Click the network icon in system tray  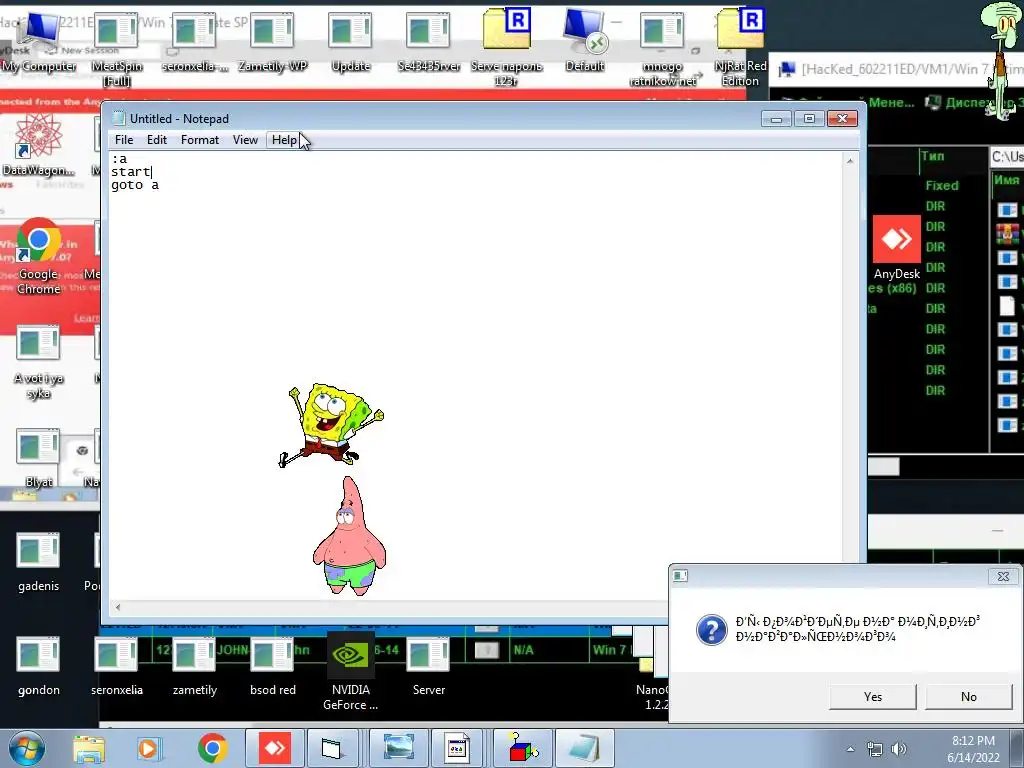[x=874, y=749]
